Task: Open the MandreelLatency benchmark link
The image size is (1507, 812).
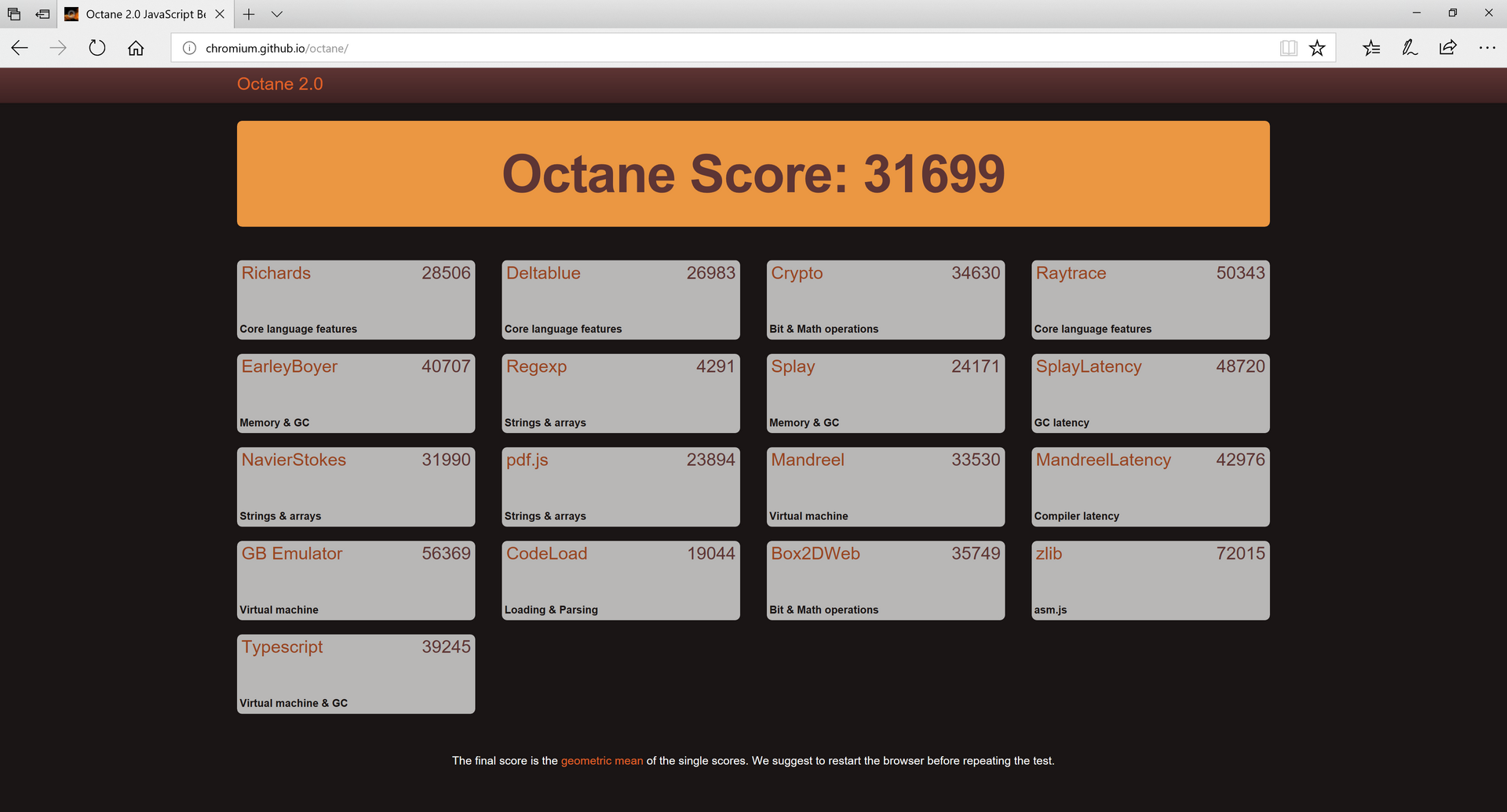Action: point(1104,461)
